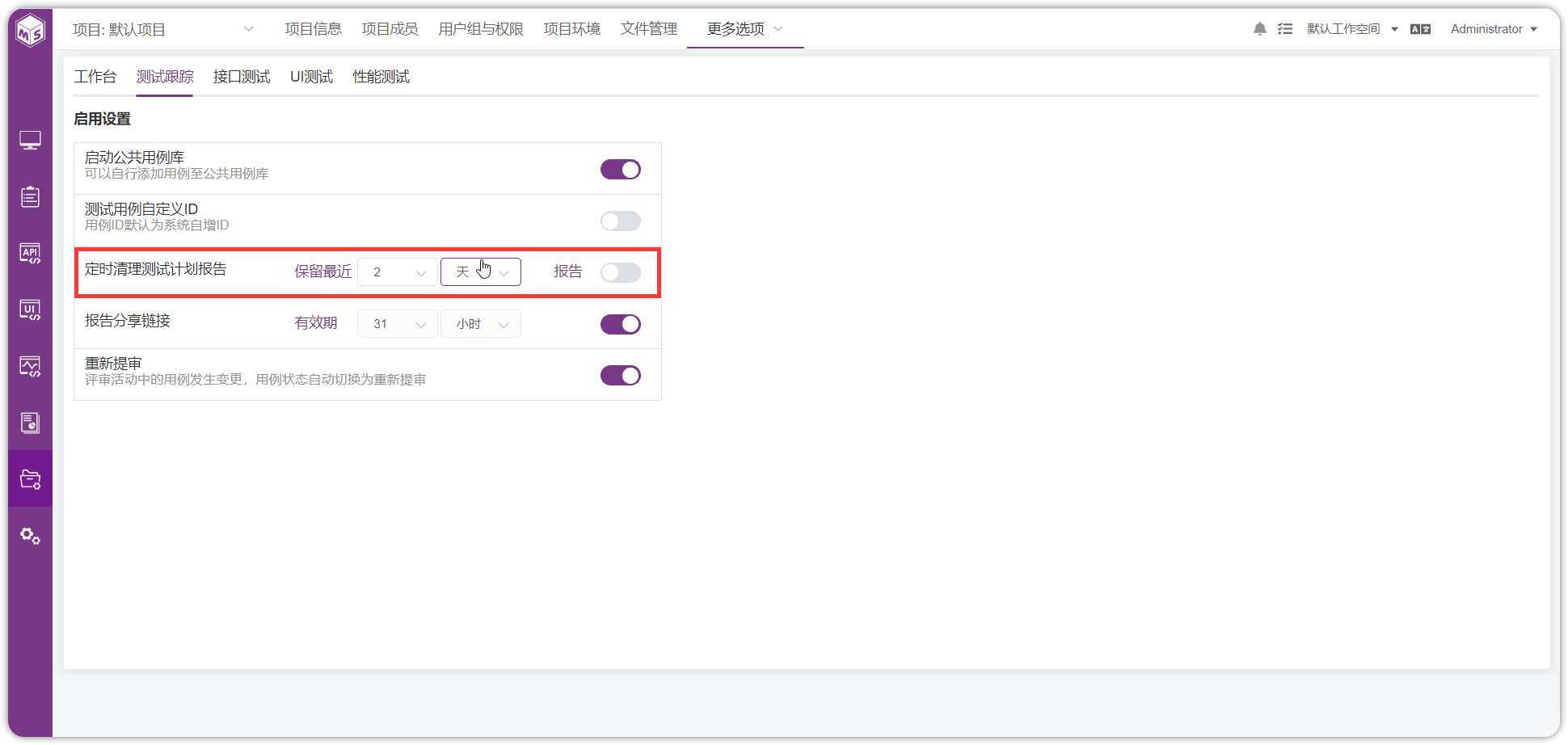Turn on 定时清理测试计划报告 switch
The width and height of the screenshot is (1568, 745).
tap(621, 272)
